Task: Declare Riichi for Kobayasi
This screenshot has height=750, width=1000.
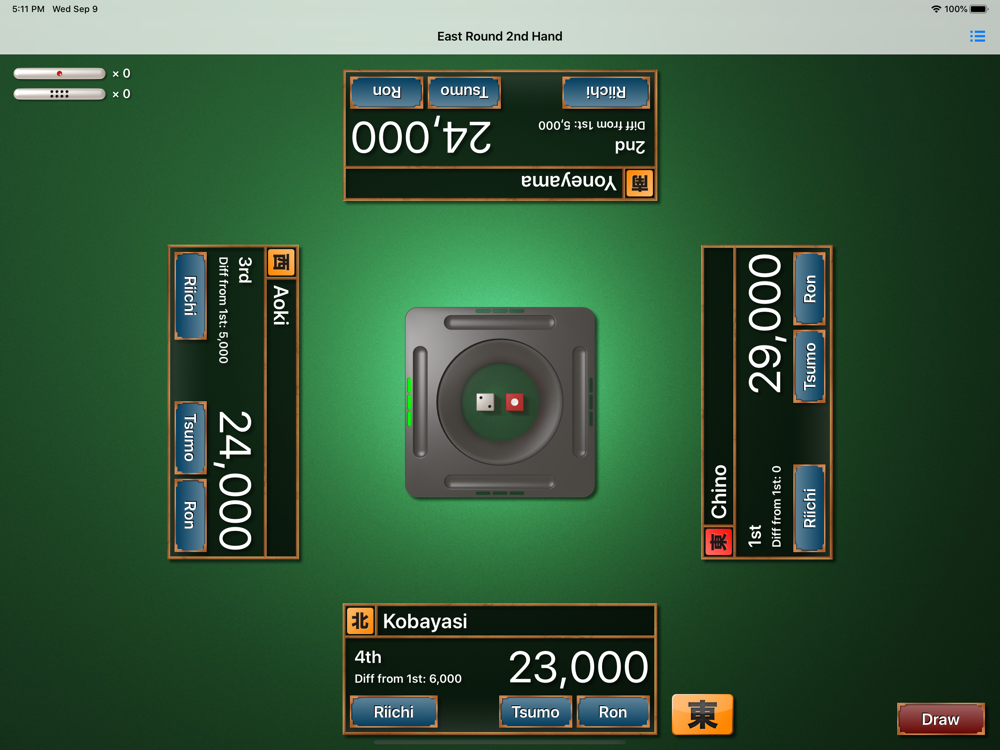Action: pos(394,712)
